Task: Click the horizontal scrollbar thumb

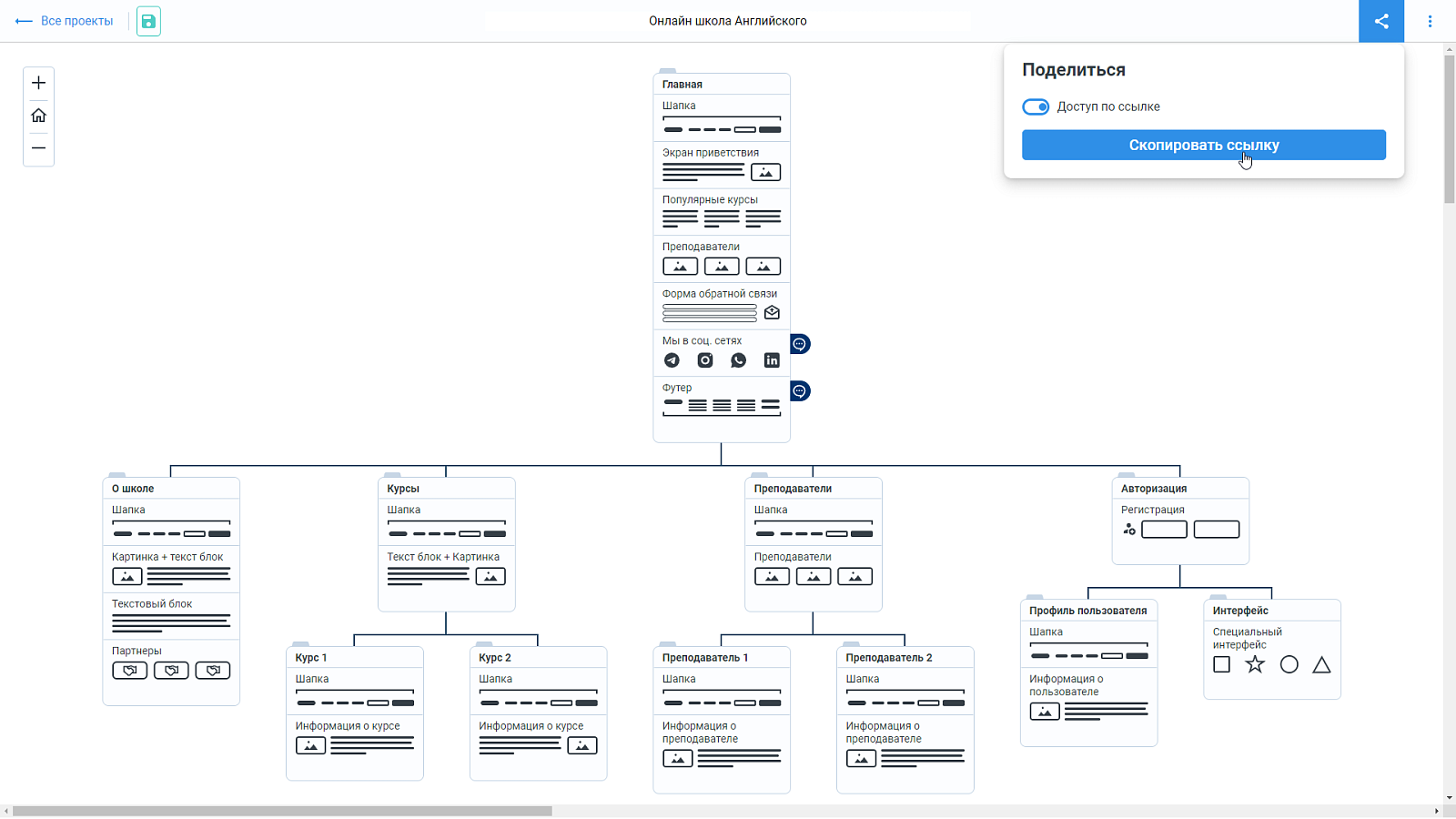Action: click(x=282, y=811)
